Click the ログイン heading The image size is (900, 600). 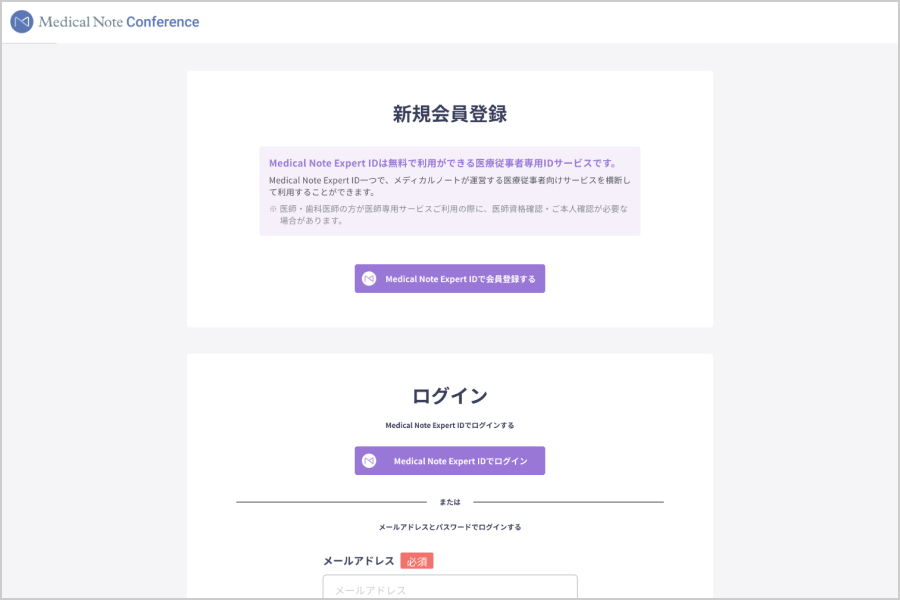[x=449, y=396]
